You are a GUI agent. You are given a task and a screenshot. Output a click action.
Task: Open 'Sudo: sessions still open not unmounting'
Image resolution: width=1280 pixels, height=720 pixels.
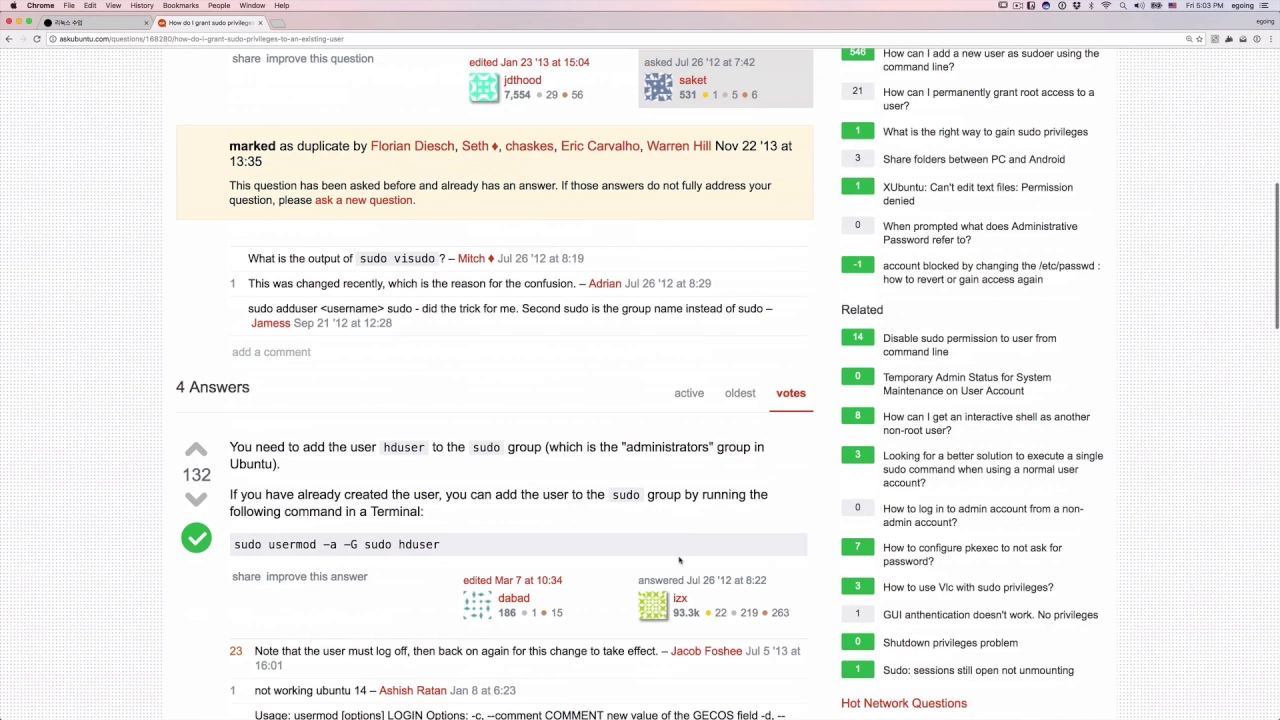pyautogui.click(x=978, y=670)
